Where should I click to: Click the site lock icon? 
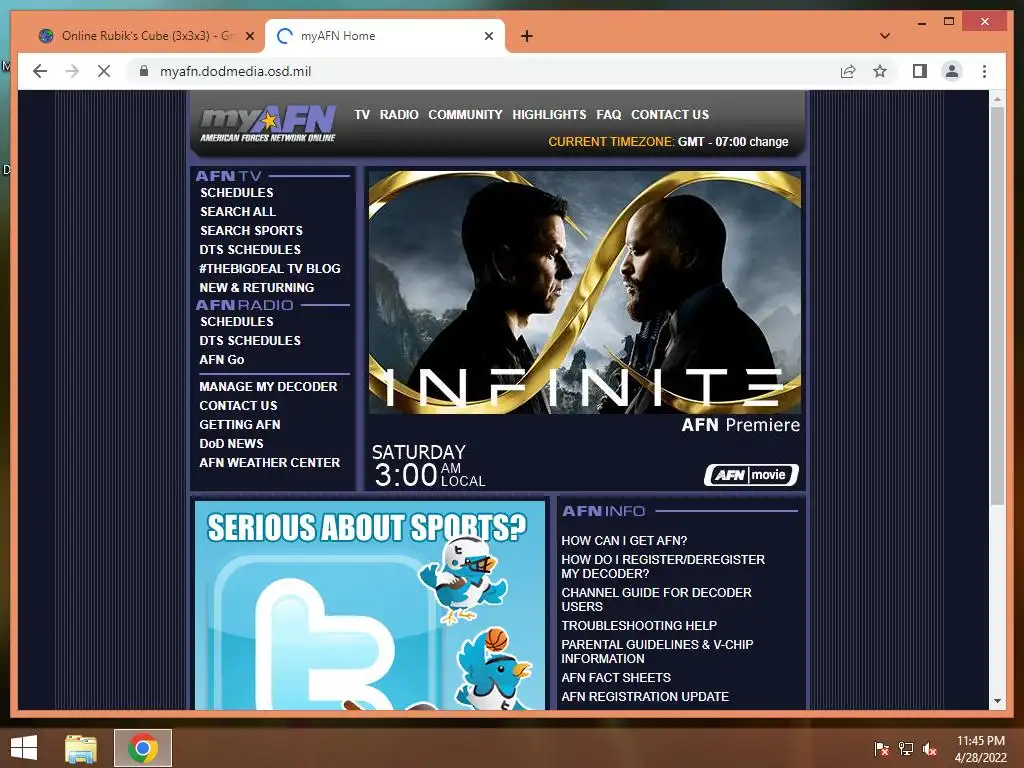click(144, 71)
